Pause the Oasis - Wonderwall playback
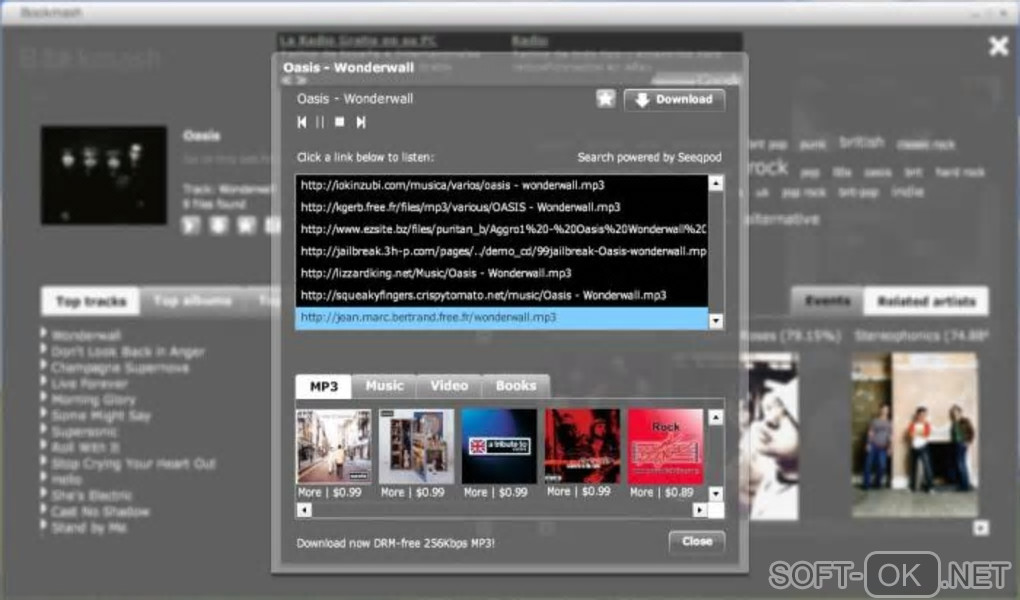The height and width of the screenshot is (600, 1020). 320,122
